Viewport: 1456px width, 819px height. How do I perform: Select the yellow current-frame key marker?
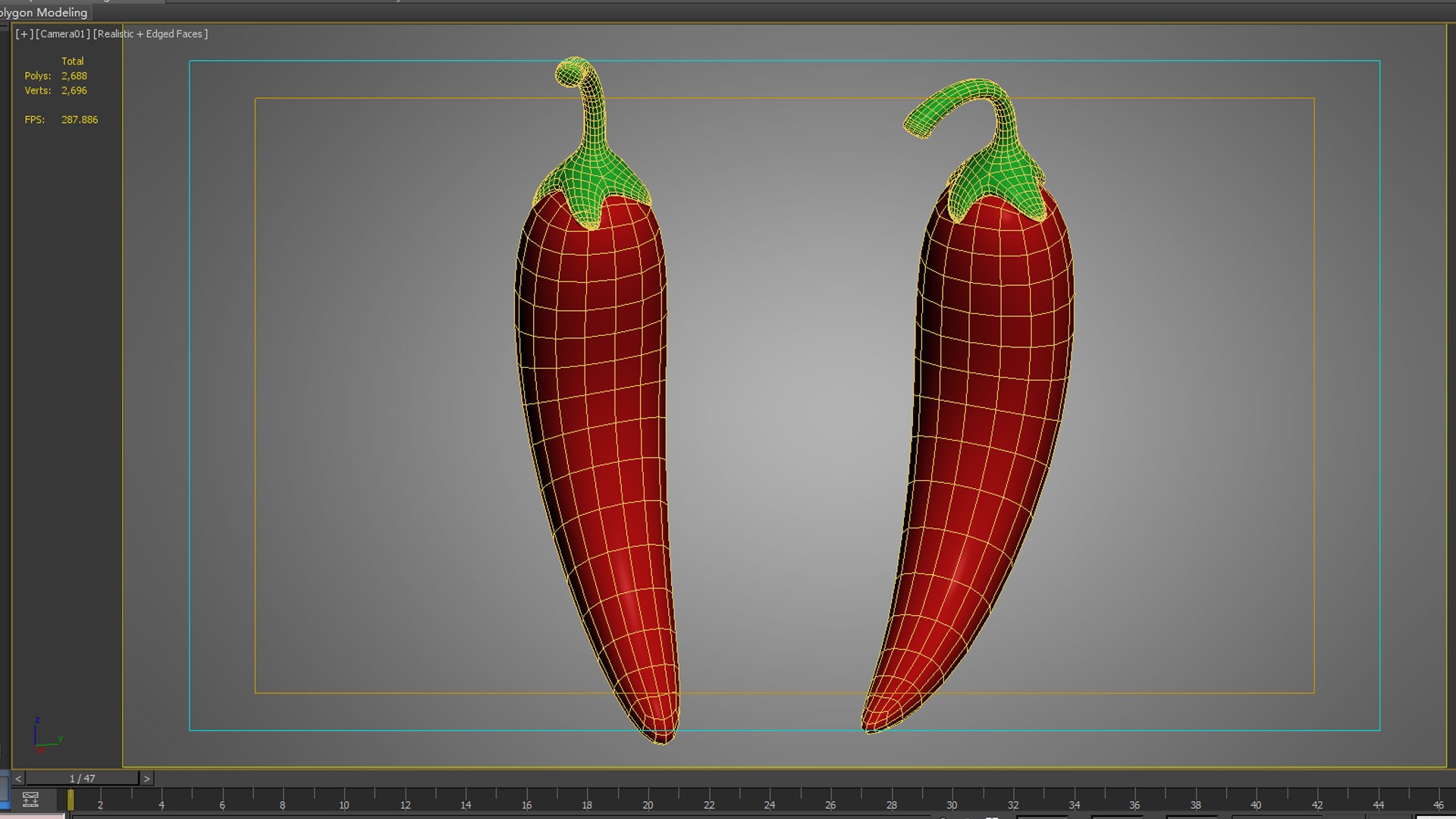click(71, 800)
